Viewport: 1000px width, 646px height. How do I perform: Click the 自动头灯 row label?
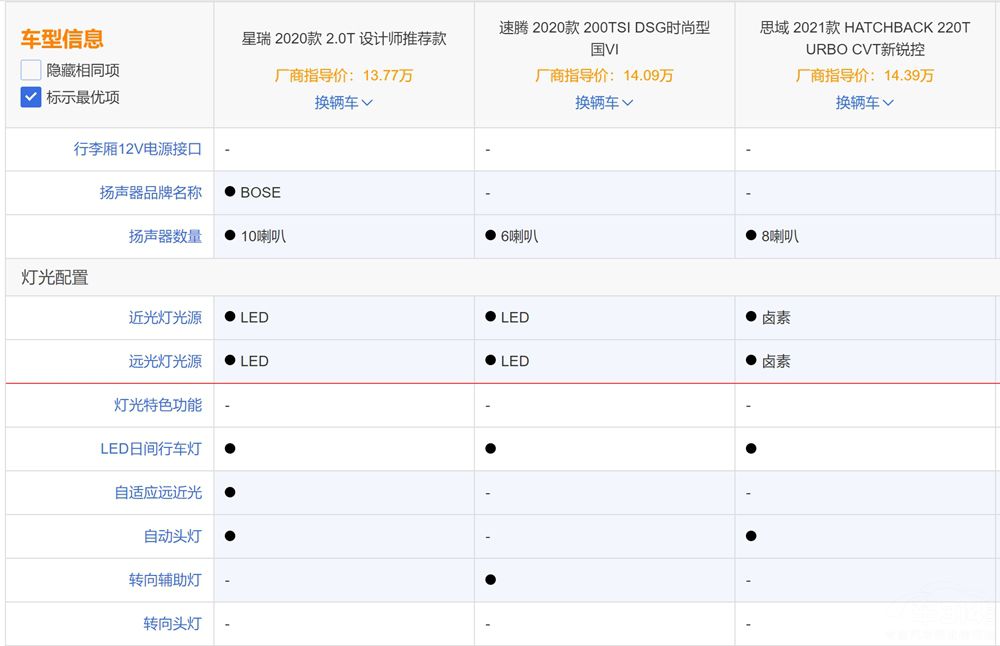click(x=172, y=536)
